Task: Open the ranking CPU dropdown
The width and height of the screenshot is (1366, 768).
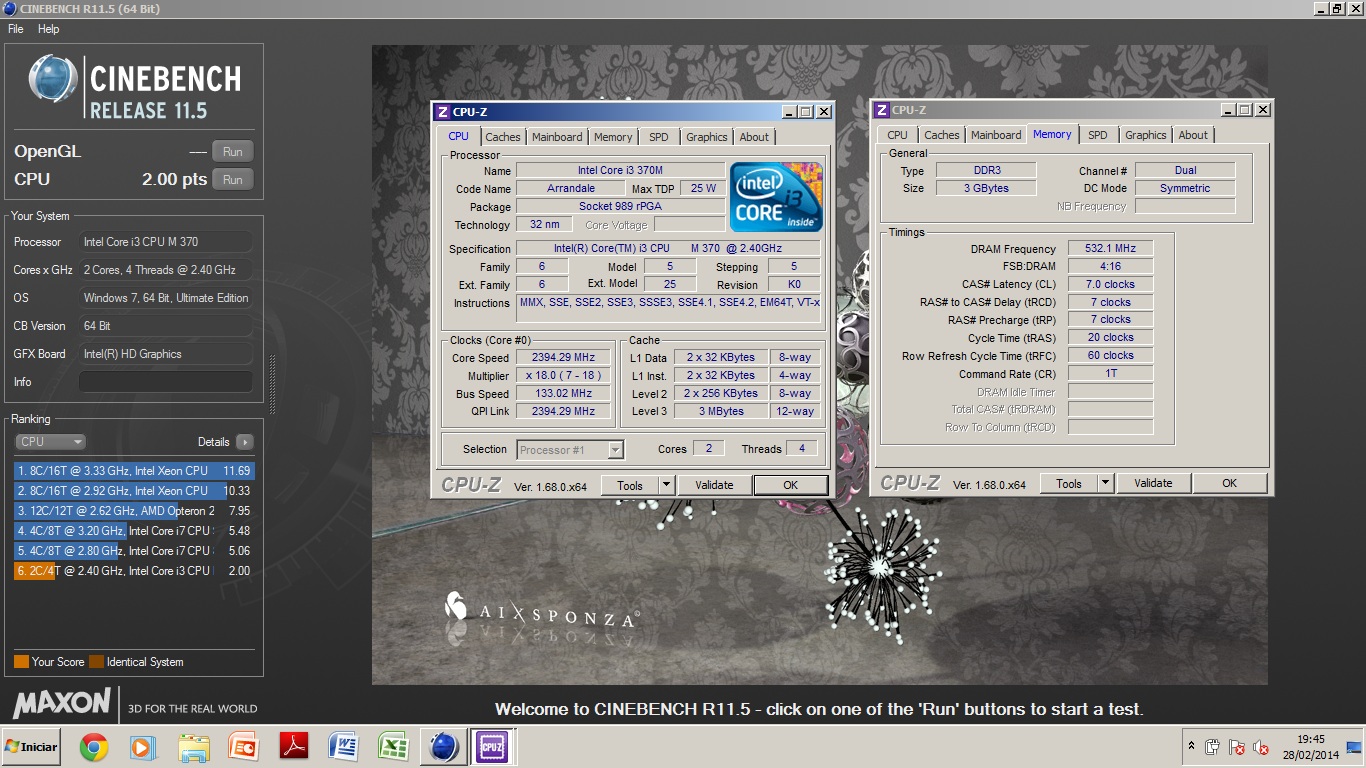Action: [50, 442]
